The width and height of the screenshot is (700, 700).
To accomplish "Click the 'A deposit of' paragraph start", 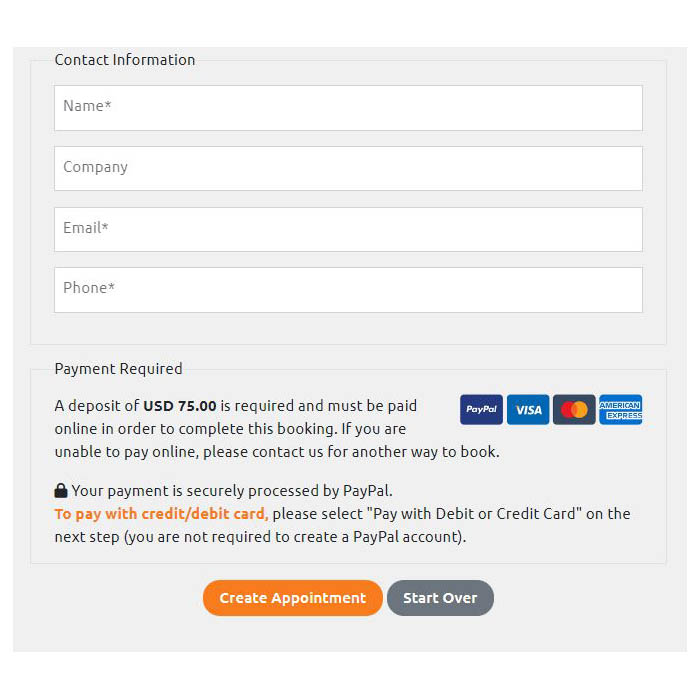I will (97, 406).
